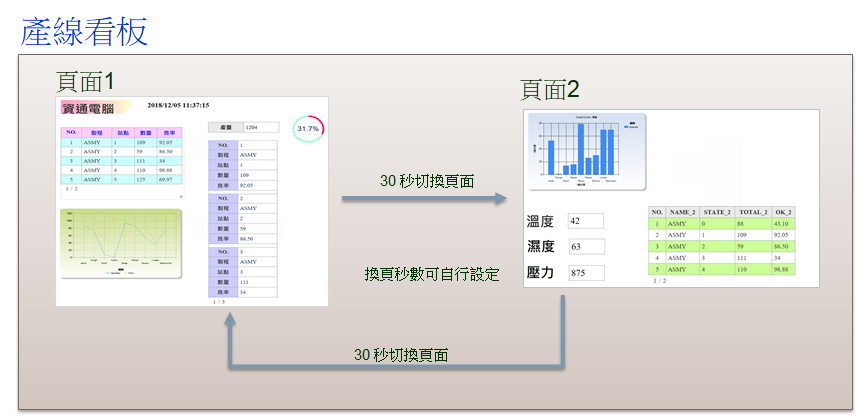
Task: Click the 壓力 input field showing 875
Action: pyautogui.click(x=585, y=273)
